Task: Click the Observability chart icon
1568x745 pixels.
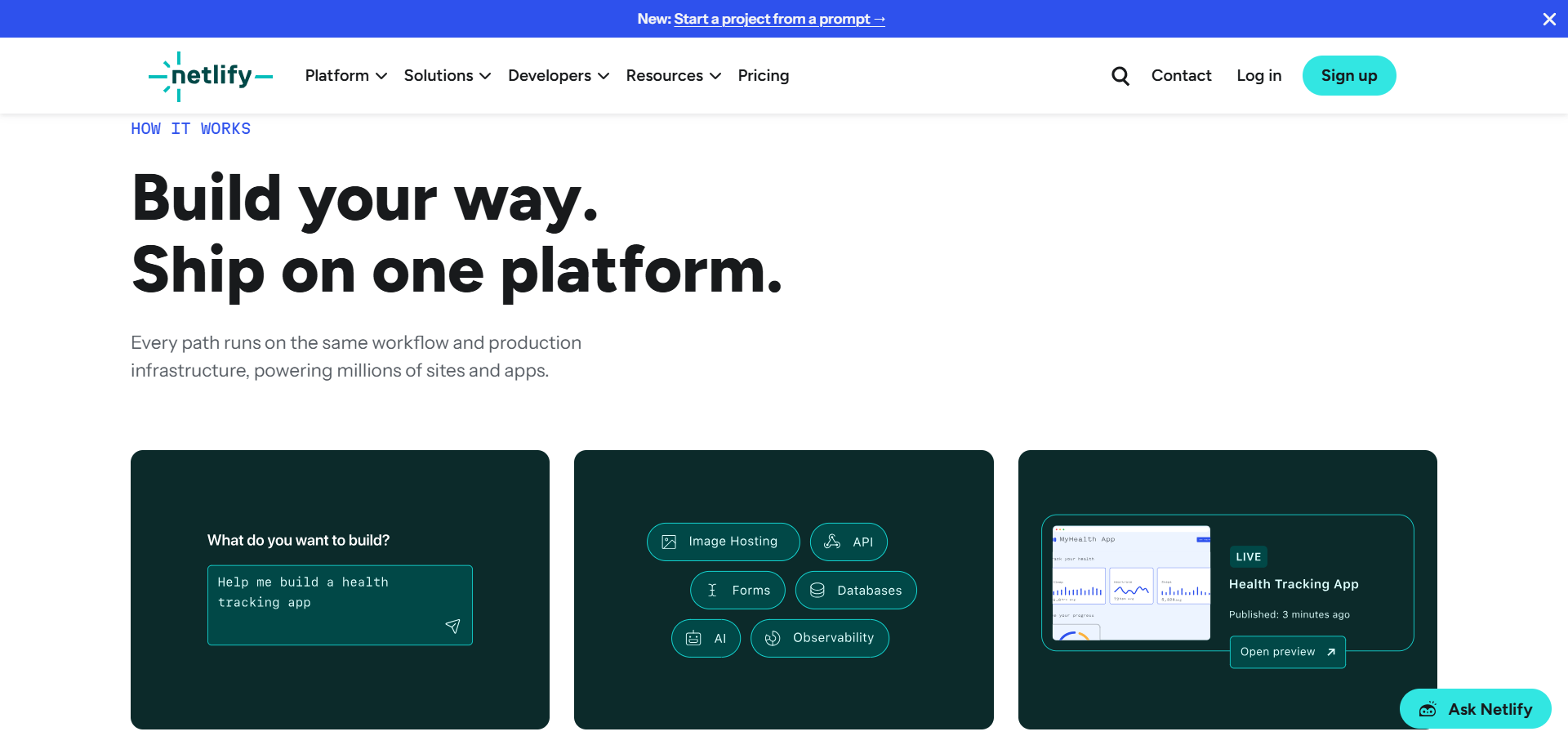Action: [773, 638]
